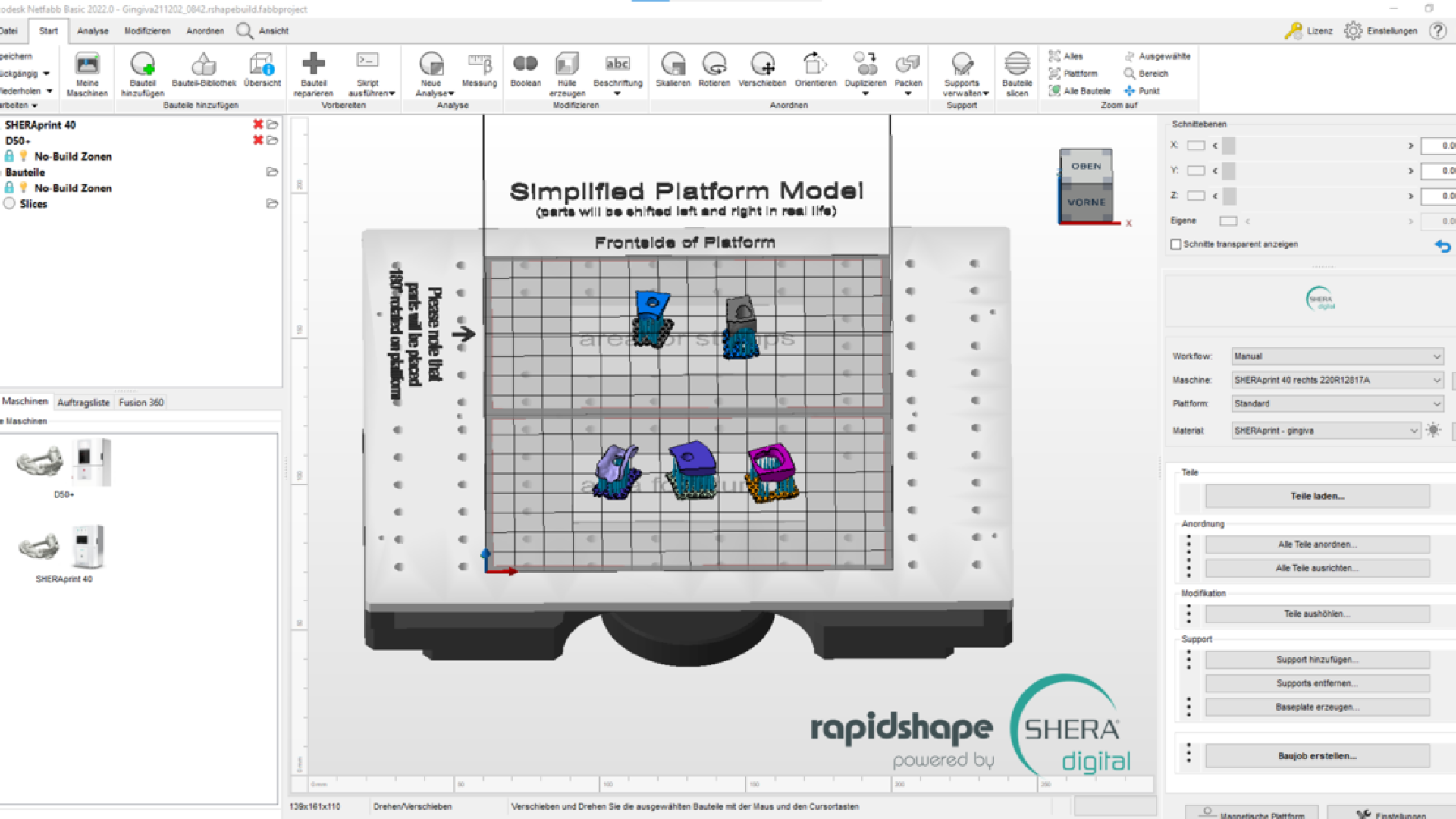Open the Boolean tool
Screen dimensions: 1456x819
pos(526,70)
